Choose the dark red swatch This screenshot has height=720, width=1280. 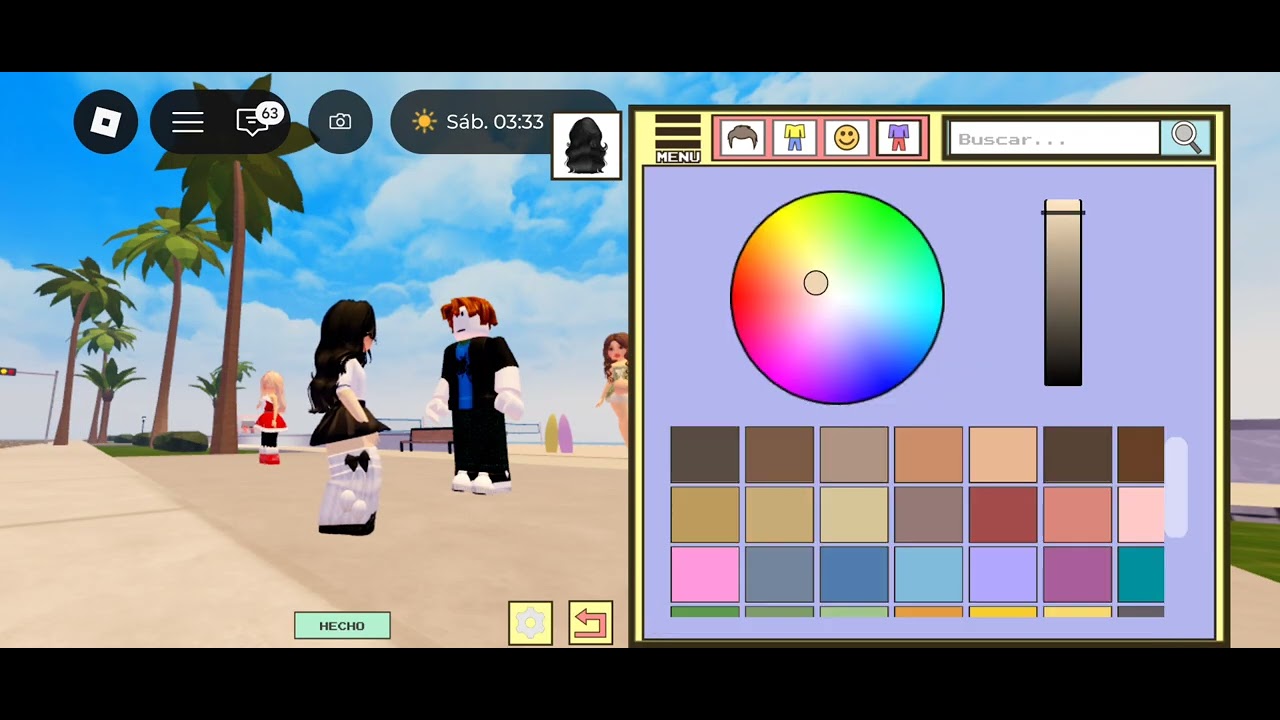pyautogui.click(x=1003, y=515)
